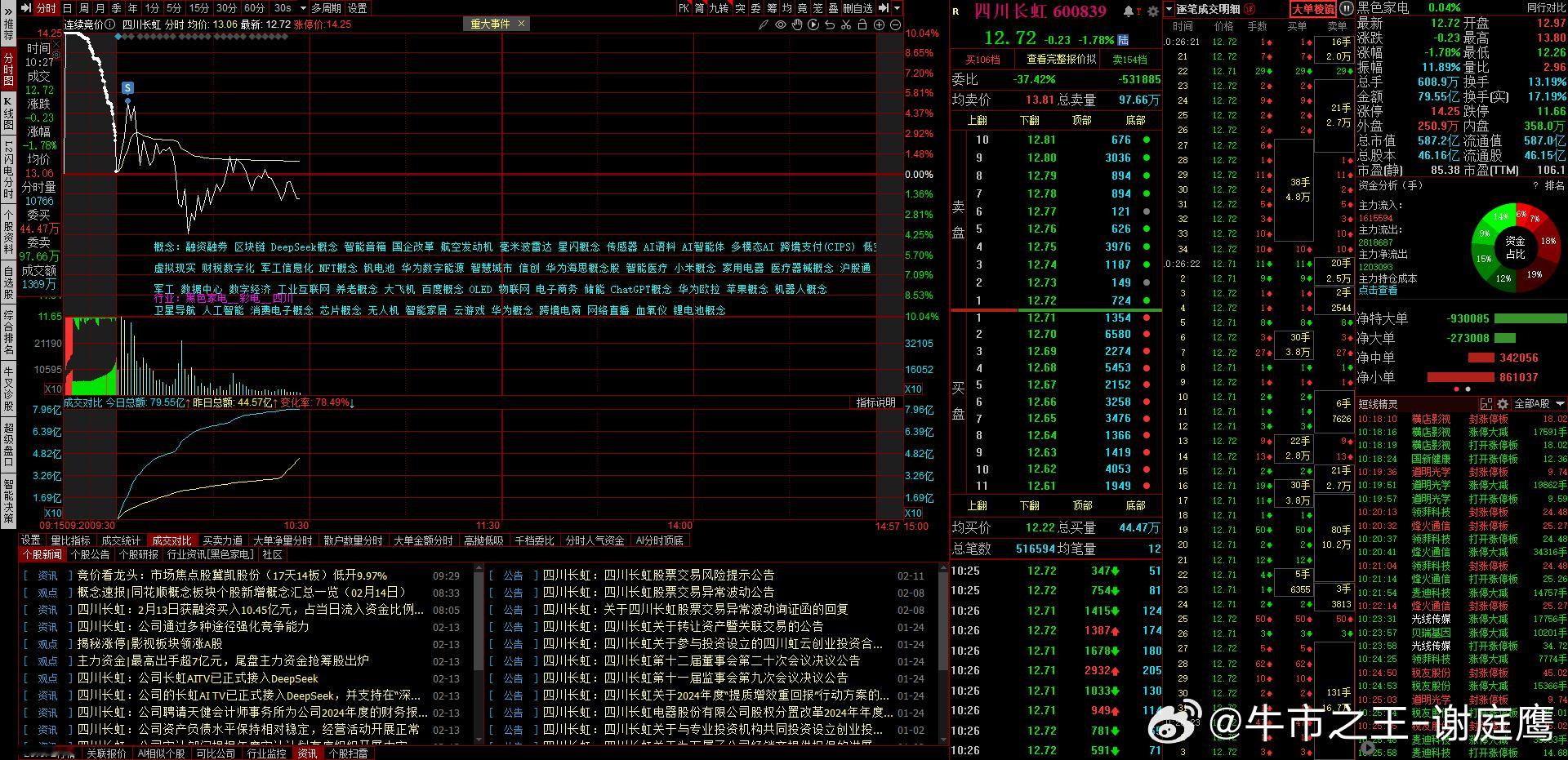Click the S signal marker on the chart
Screen dimensions: 1568x760
(x=127, y=87)
